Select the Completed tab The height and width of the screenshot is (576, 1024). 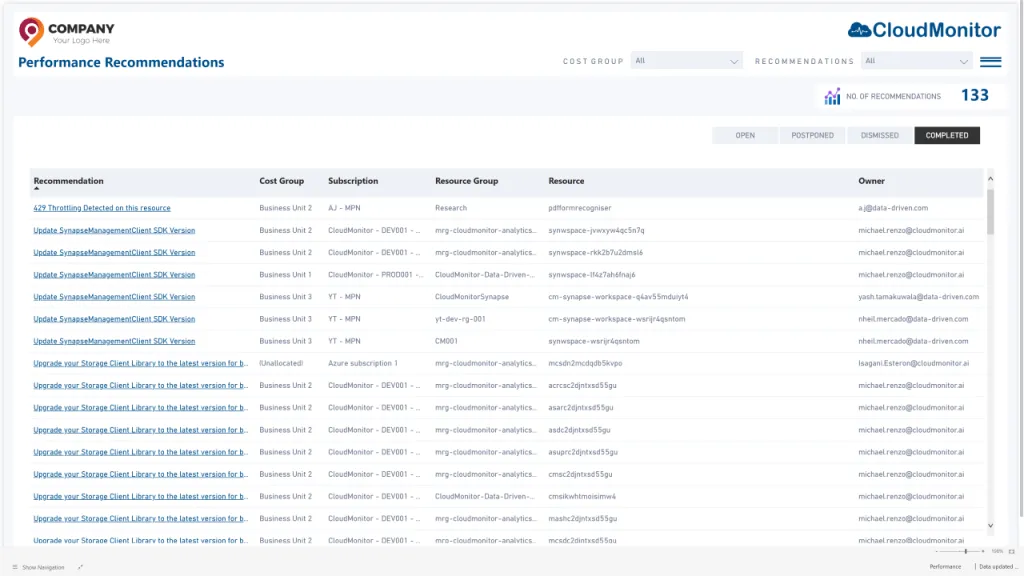click(947, 135)
